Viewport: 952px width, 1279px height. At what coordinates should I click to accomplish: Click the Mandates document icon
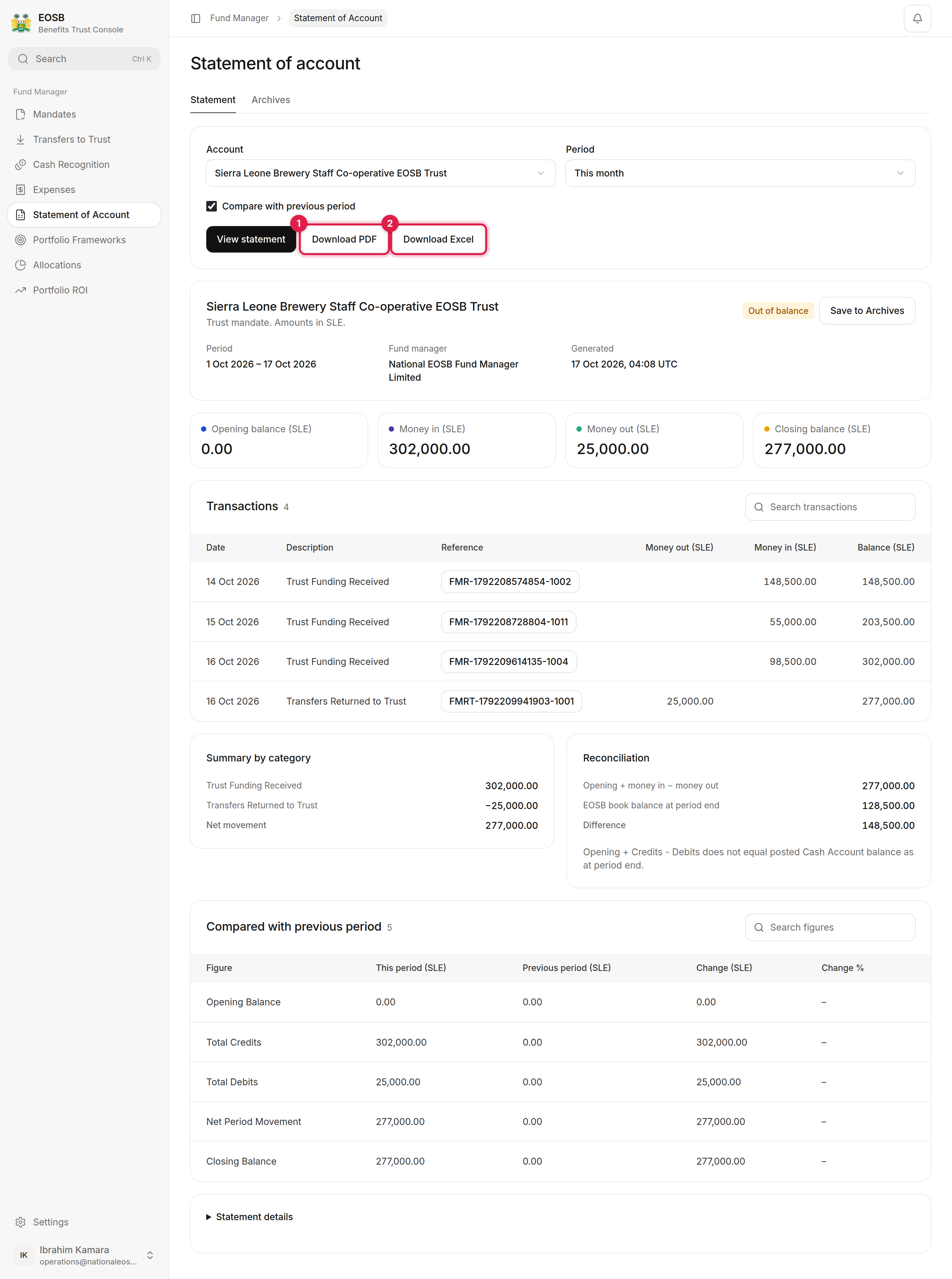tap(21, 114)
